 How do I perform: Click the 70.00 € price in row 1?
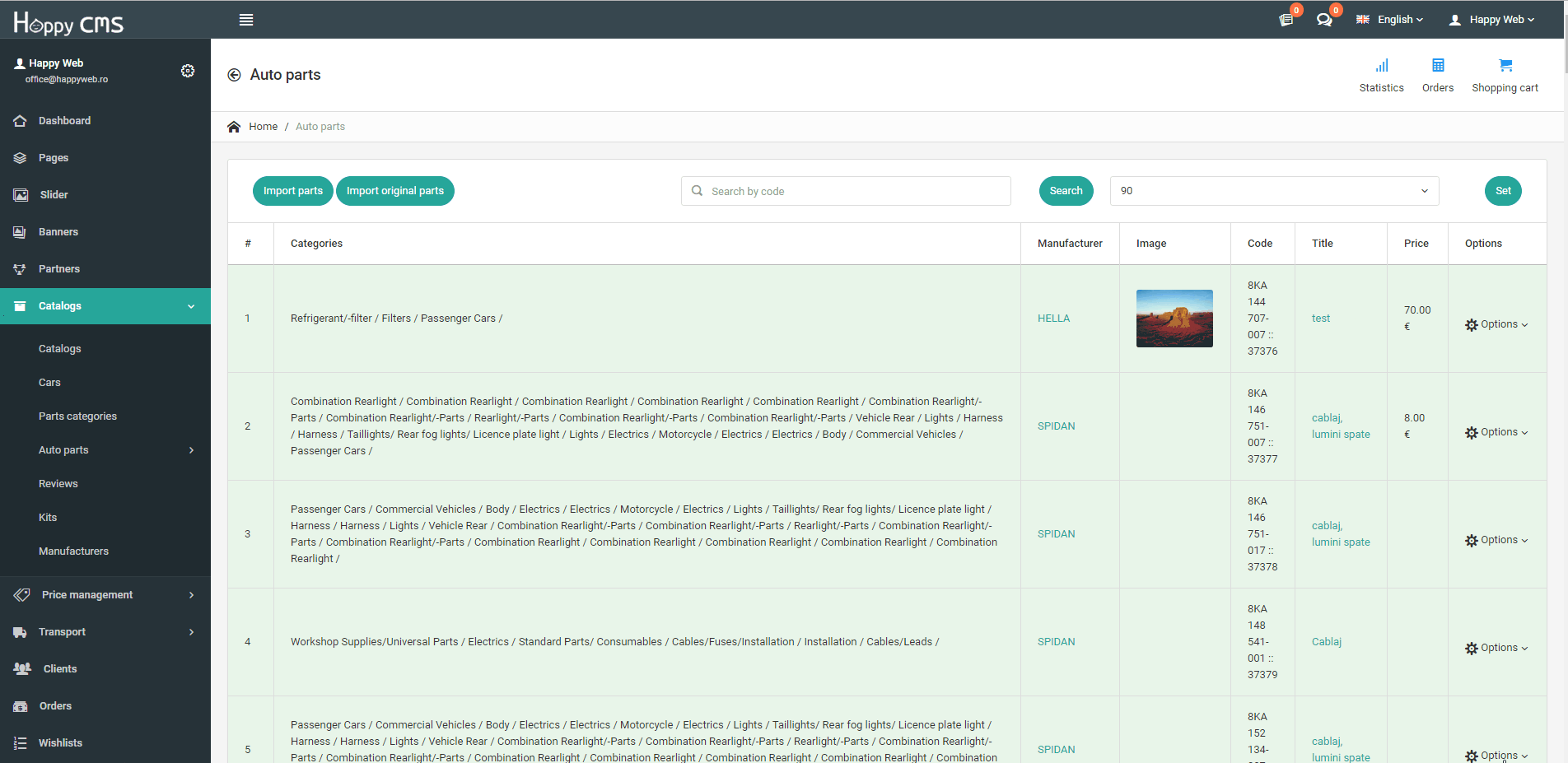[1417, 319]
